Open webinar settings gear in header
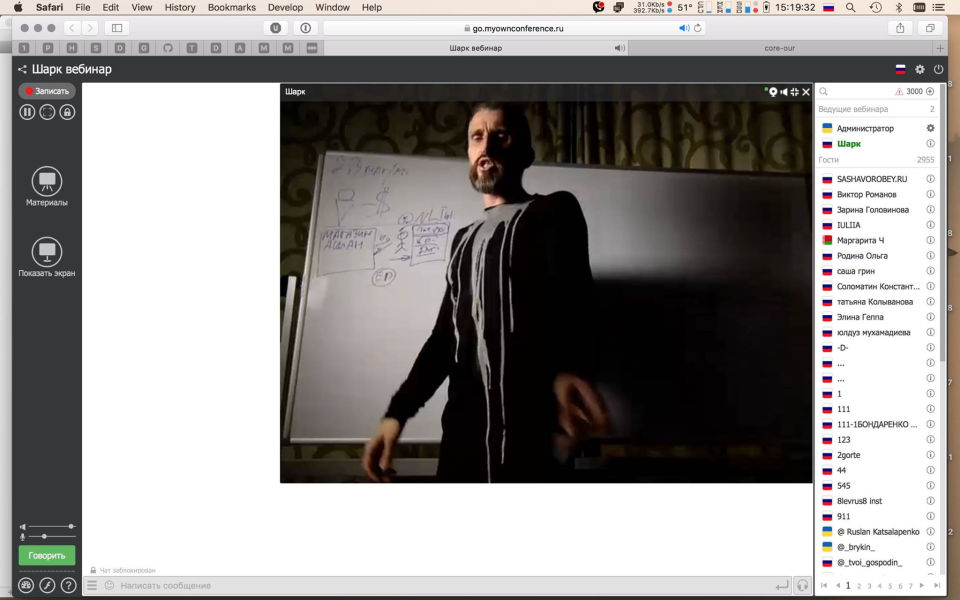Image resolution: width=960 pixels, height=600 pixels. pyautogui.click(x=920, y=69)
